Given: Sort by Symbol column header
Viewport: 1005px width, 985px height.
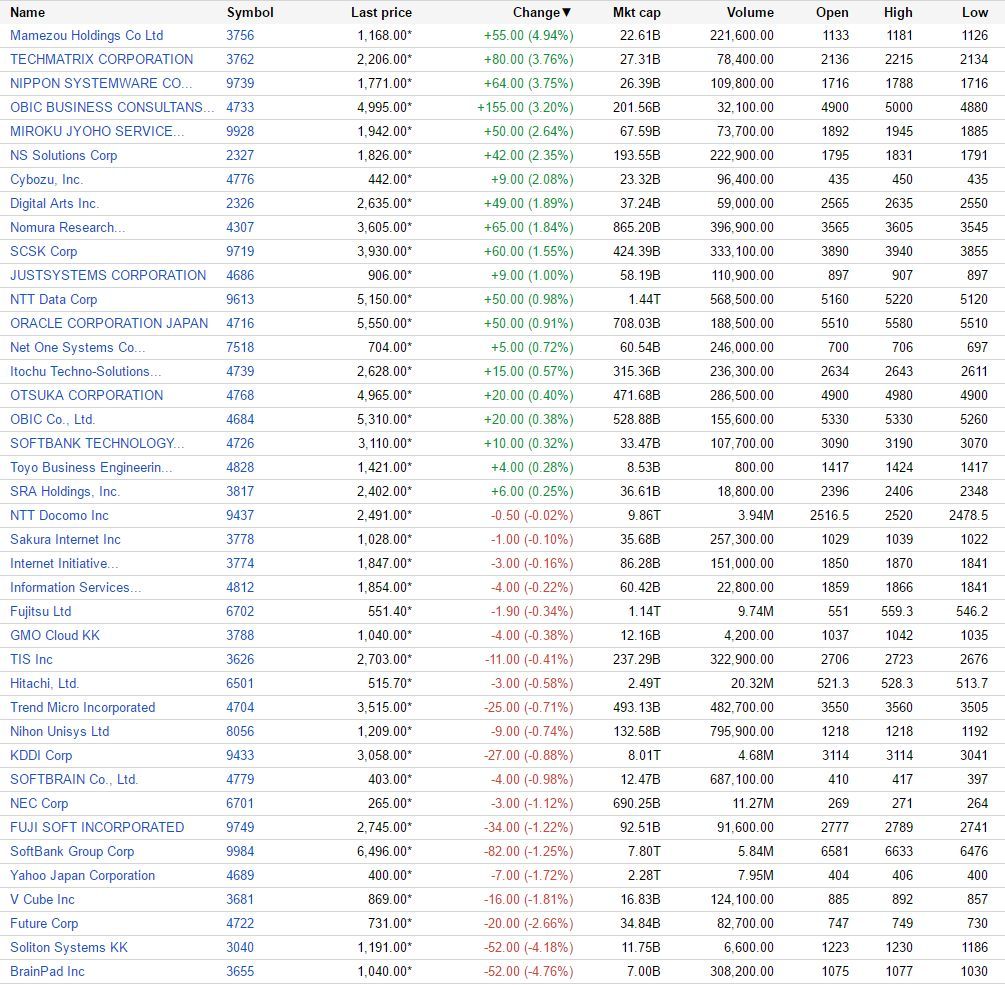Looking at the screenshot, I should pyautogui.click(x=250, y=12).
